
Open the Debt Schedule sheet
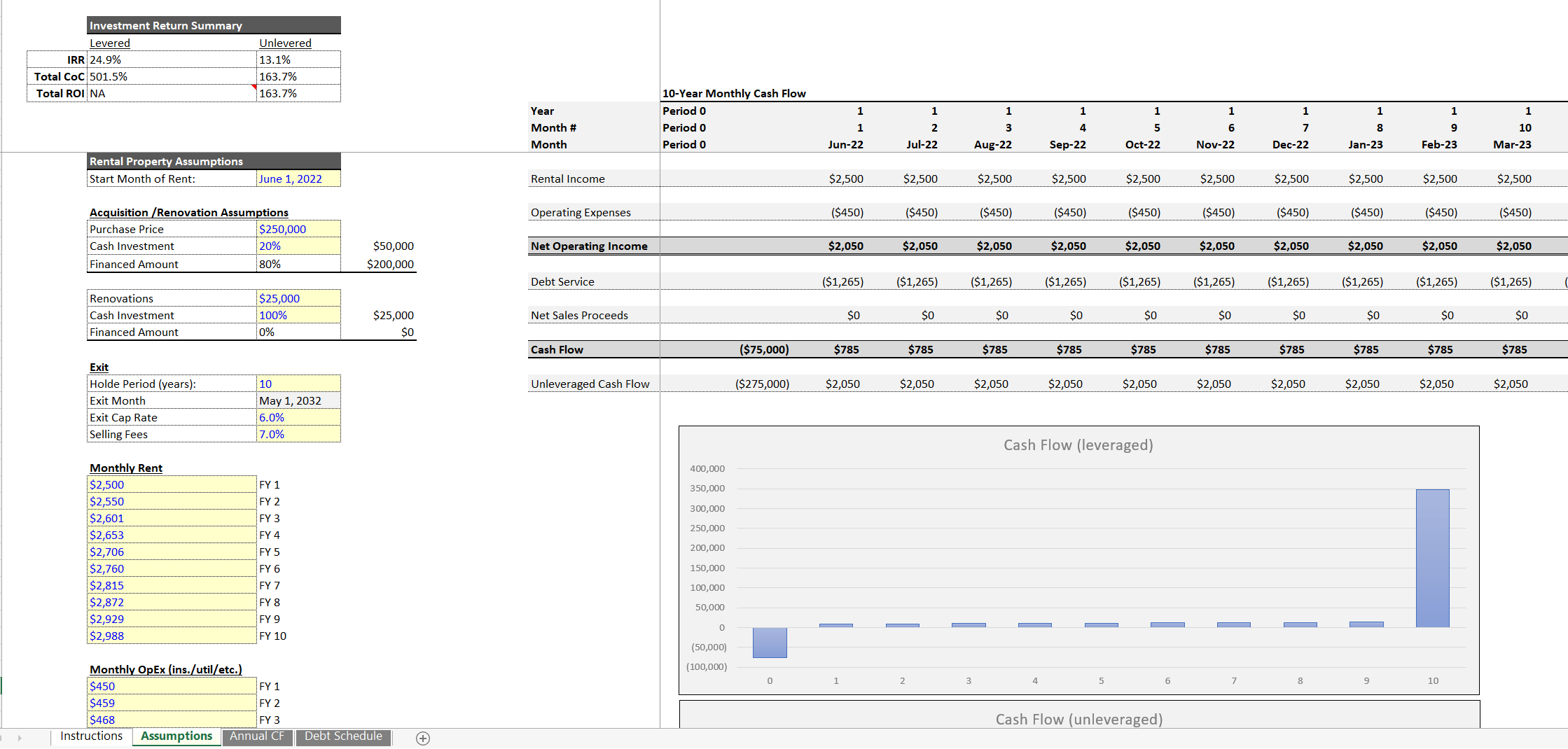coord(342,736)
